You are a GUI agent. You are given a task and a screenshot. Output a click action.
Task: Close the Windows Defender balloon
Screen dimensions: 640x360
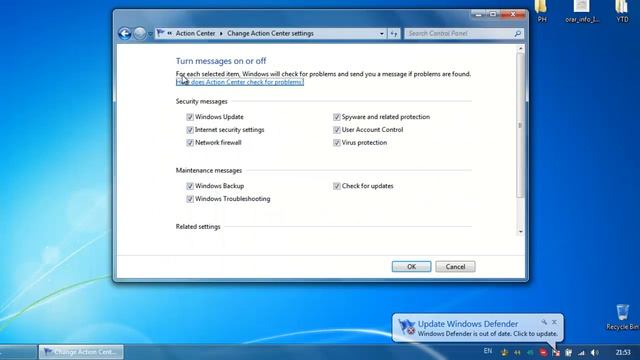554,322
